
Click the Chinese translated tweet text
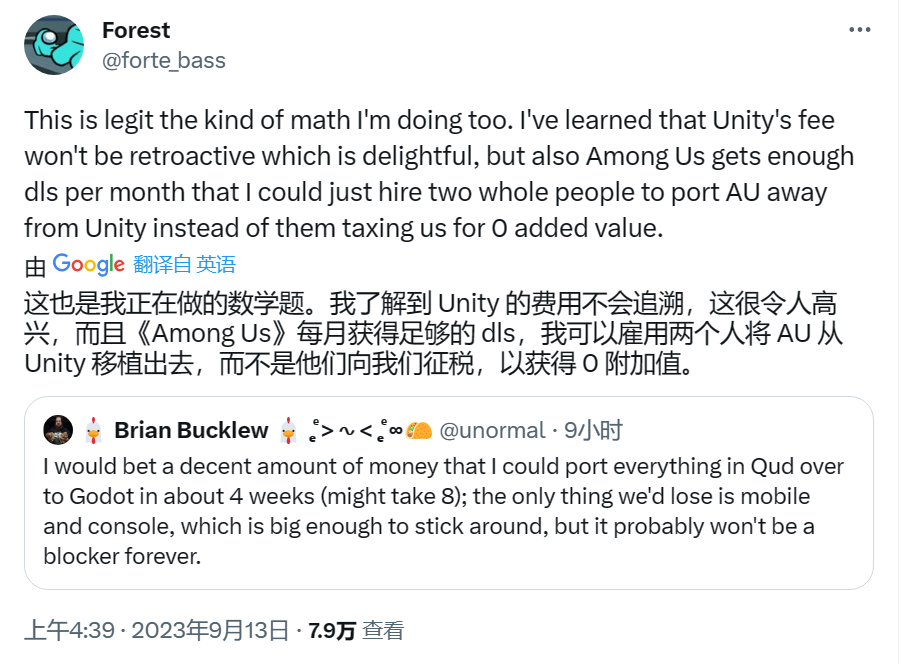430,332
